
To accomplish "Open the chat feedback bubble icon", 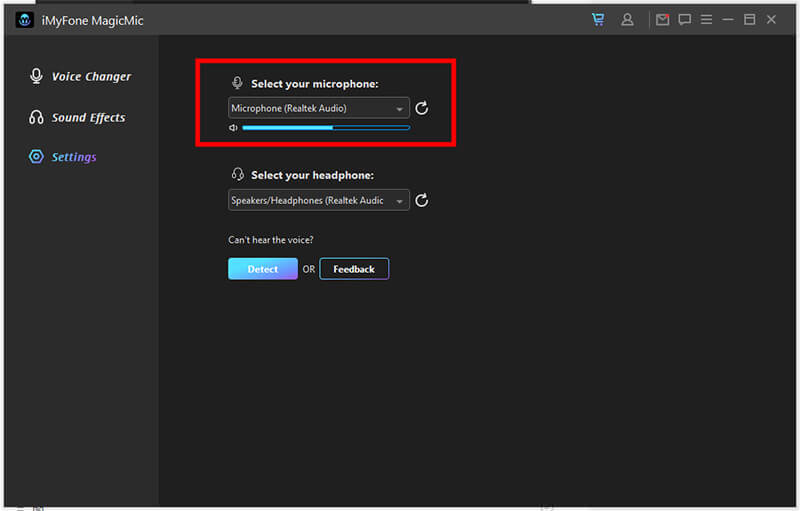I will tap(684, 19).
